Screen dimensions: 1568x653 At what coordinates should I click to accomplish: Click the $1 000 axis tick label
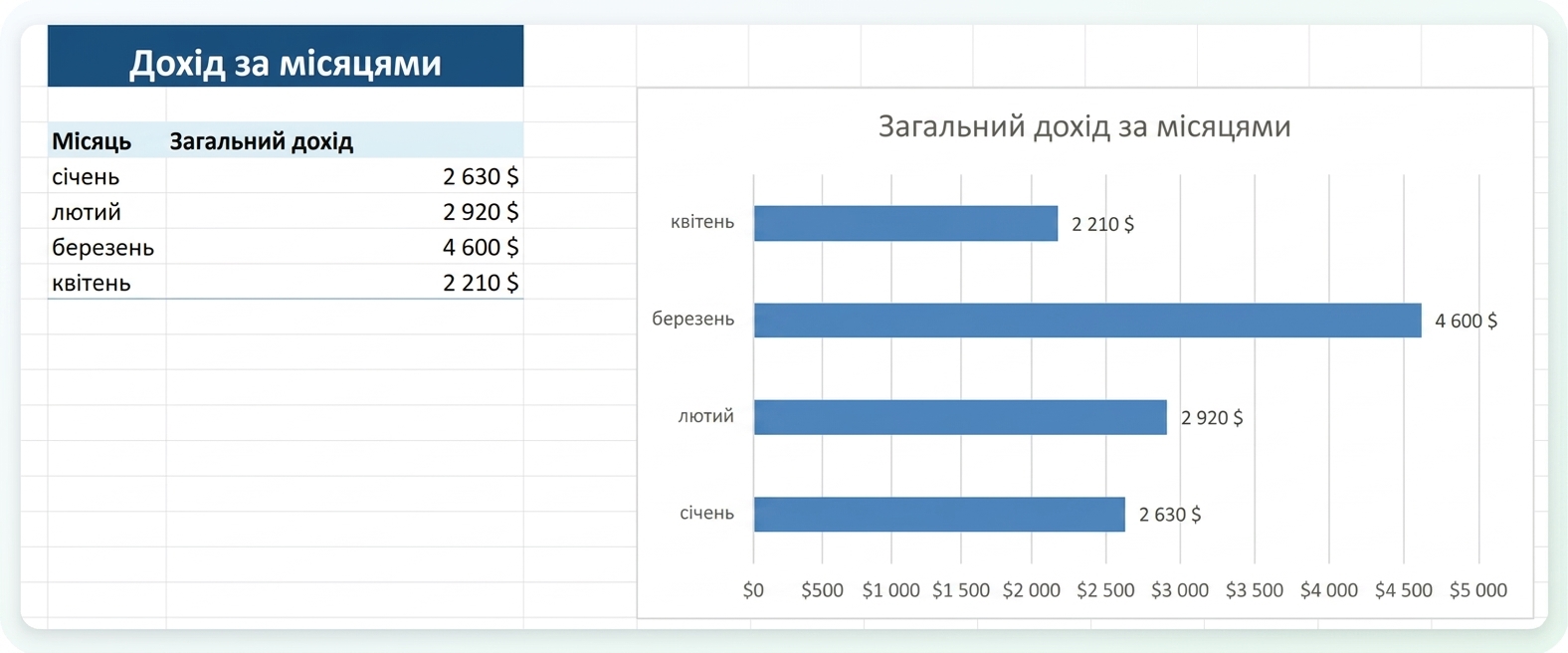pos(891,590)
